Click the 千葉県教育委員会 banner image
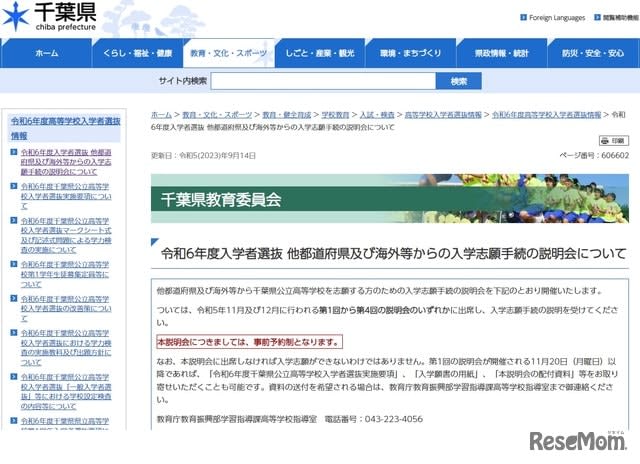This screenshot has height=464, width=640. click(x=390, y=199)
